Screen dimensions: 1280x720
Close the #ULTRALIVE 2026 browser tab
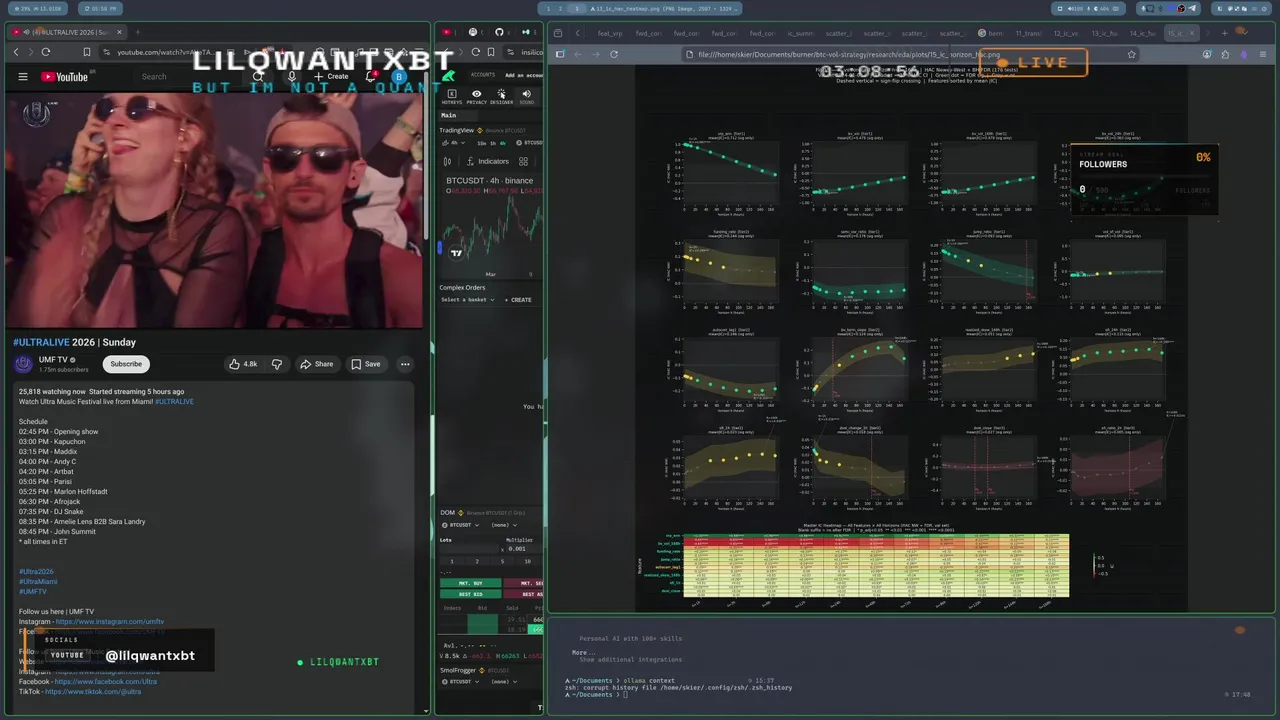coord(119,32)
